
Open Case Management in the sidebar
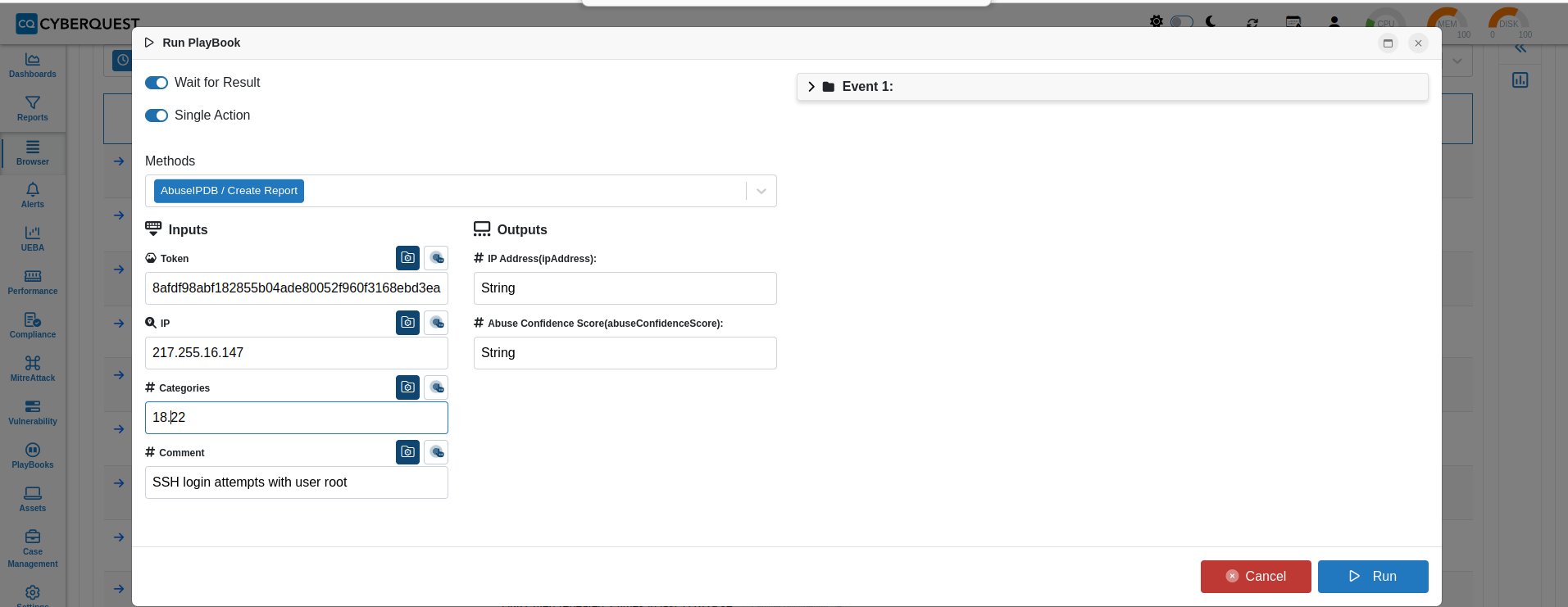coord(33,549)
